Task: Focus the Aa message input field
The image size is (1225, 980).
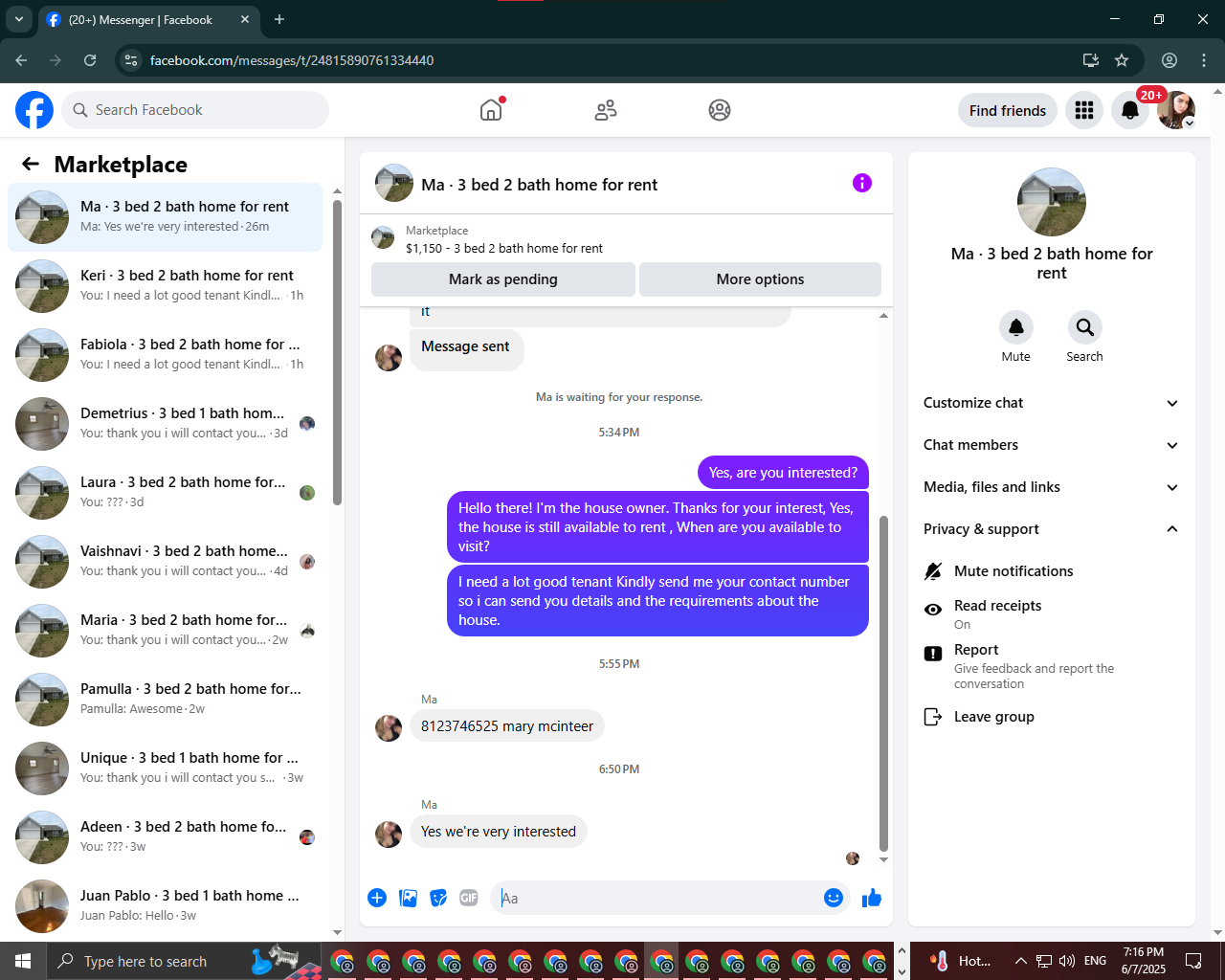Action: 657,898
